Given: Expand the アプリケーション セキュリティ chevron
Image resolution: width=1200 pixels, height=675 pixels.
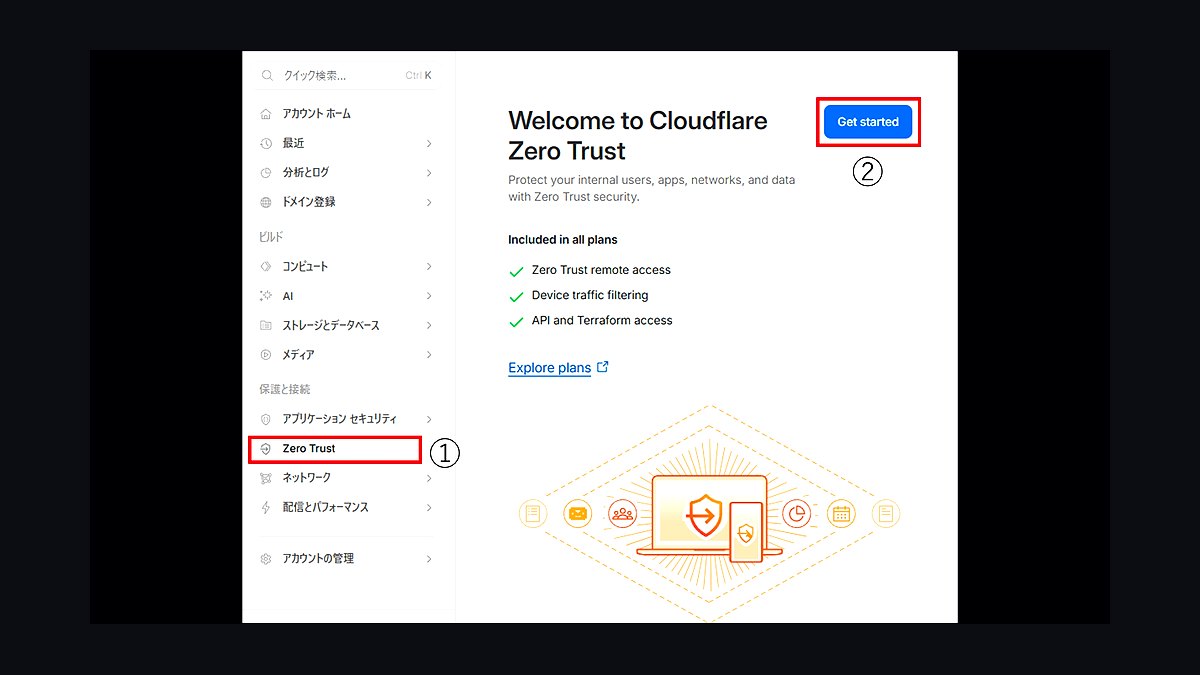Looking at the screenshot, I should click(x=429, y=419).
